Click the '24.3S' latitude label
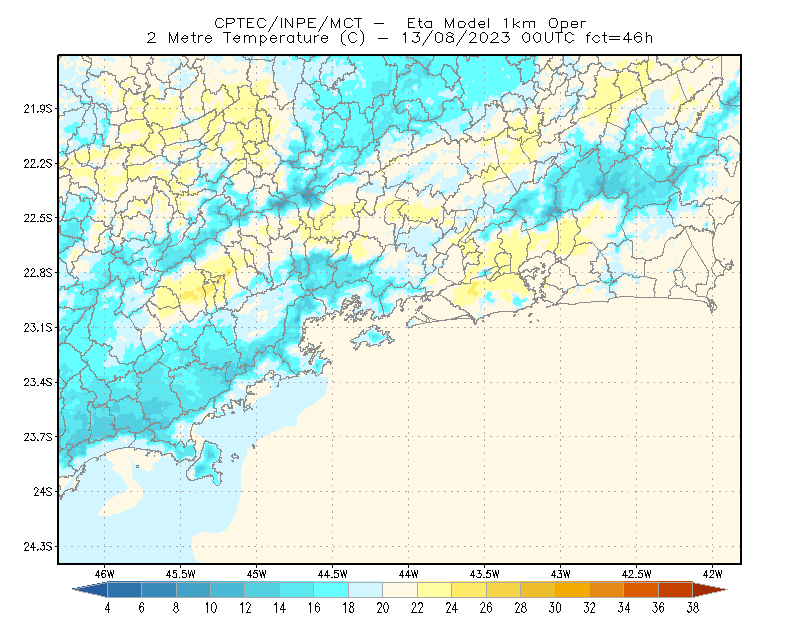This screenshot has height=618, width=800. point(38,547)
